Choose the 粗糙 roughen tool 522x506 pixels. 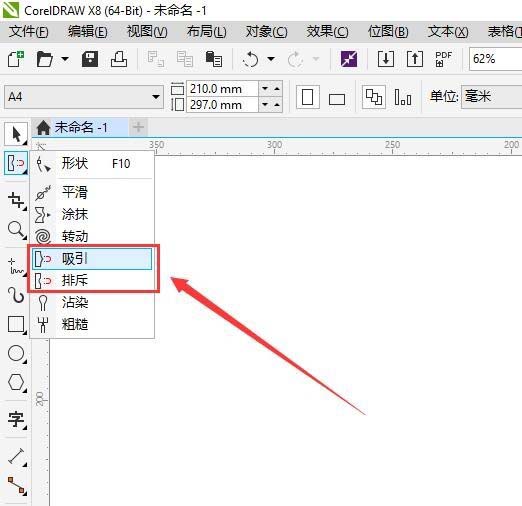[x=92, y=324]
